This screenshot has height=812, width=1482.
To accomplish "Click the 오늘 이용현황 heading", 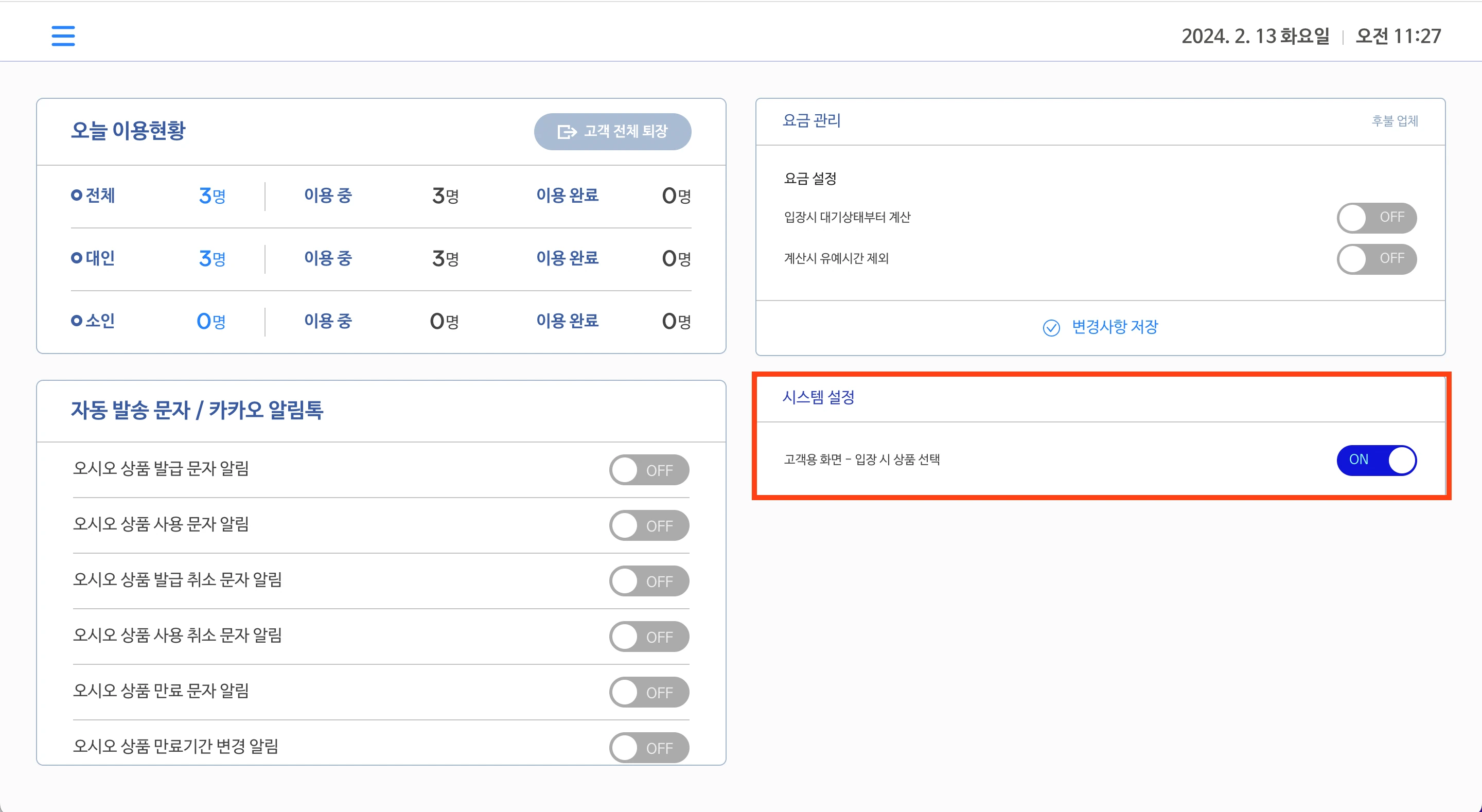I will click(128, 131).
